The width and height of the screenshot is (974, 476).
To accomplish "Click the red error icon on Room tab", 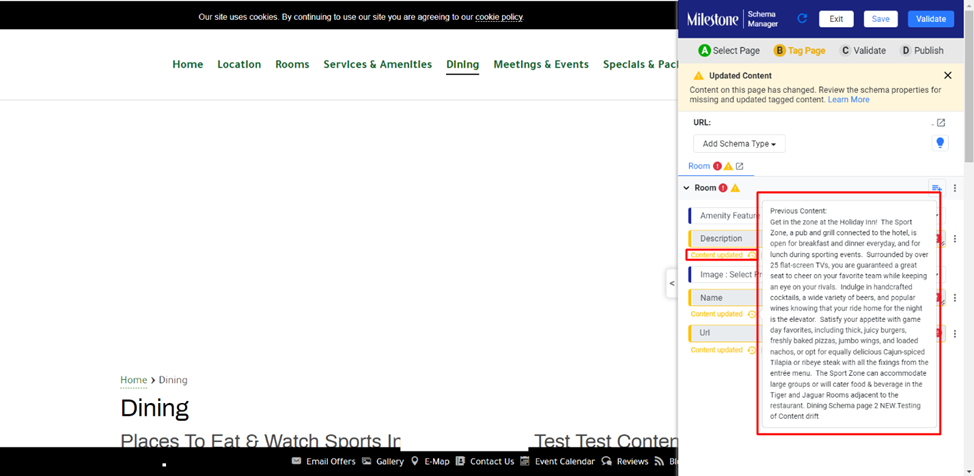I will click(x=717, y=167).
